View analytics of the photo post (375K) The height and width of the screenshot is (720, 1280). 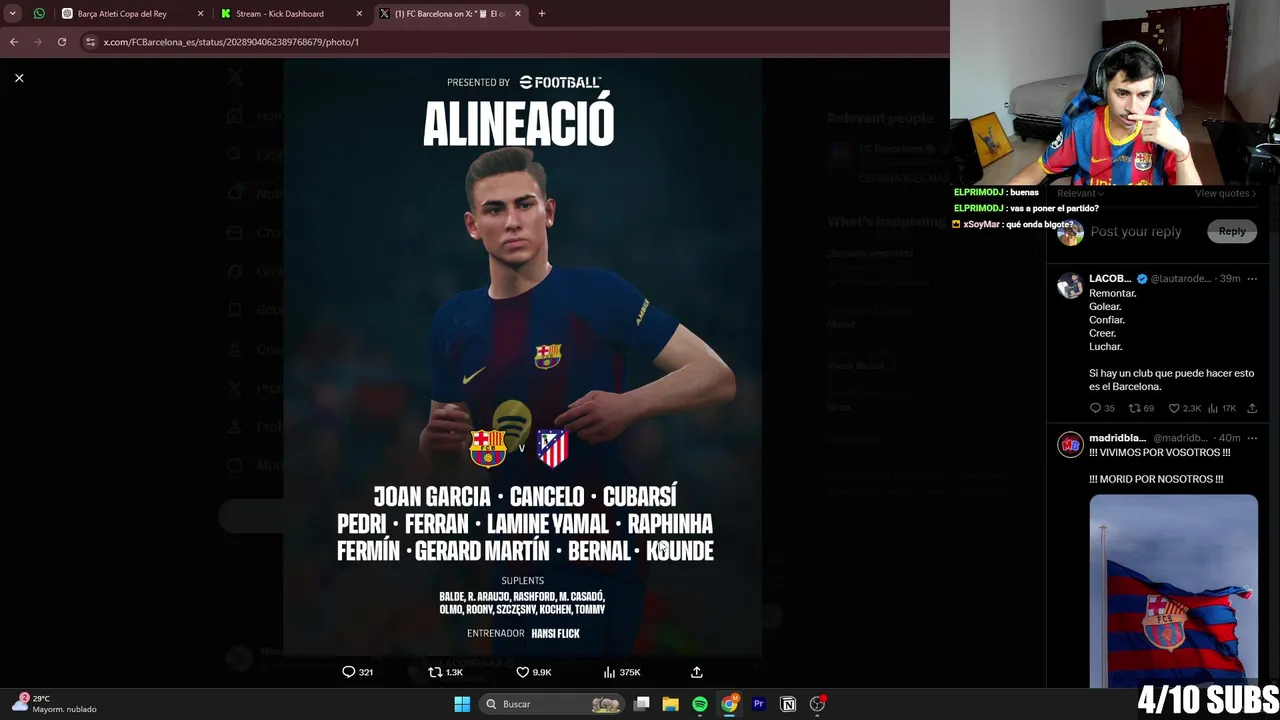[x=621, y=672]
